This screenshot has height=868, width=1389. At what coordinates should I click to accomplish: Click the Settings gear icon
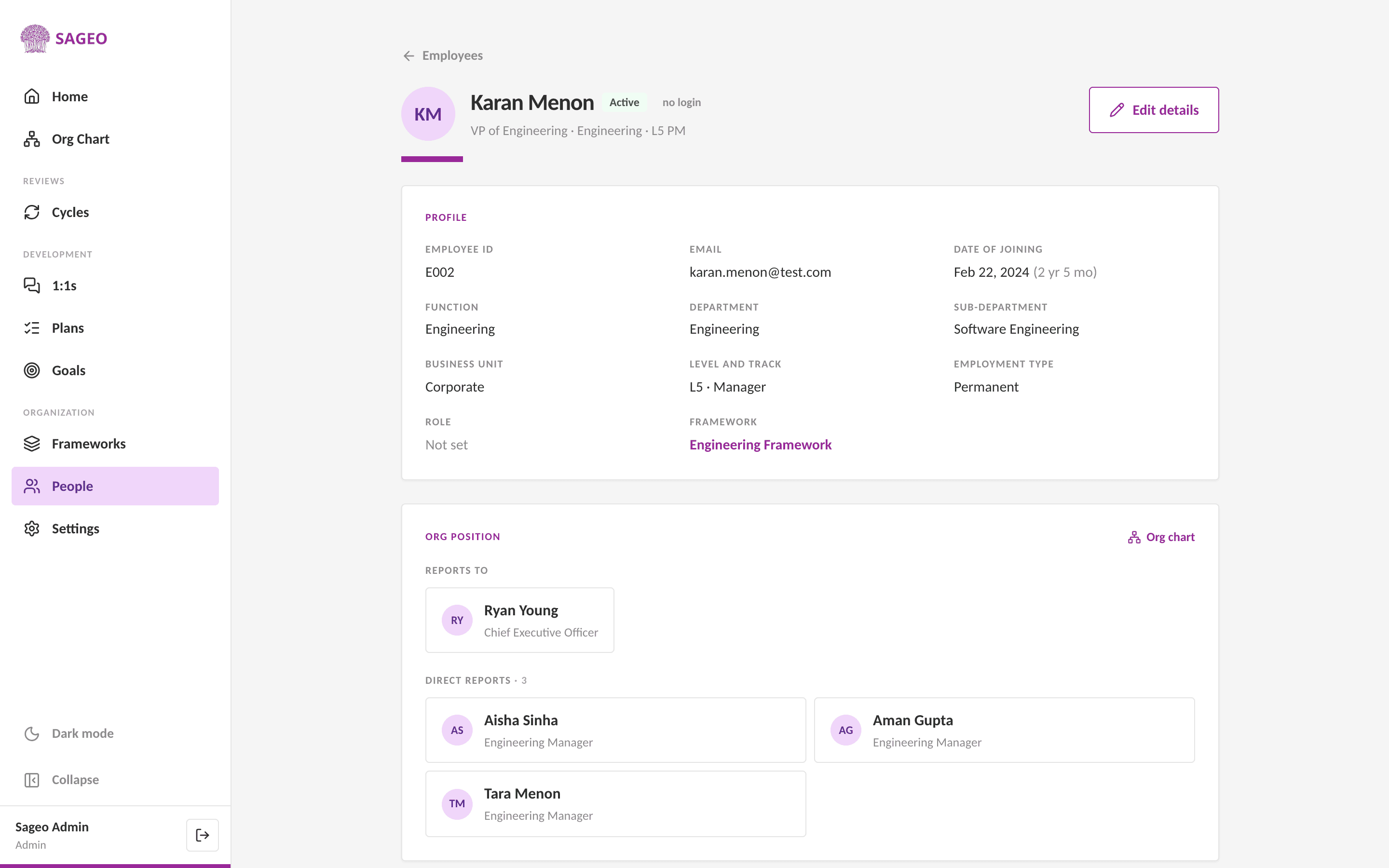[x=31, y=529]
